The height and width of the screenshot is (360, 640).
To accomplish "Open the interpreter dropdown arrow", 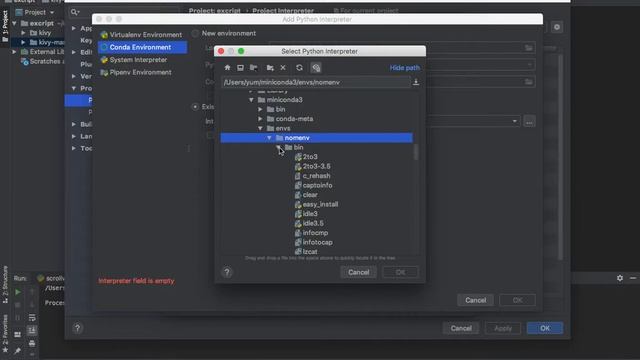I will click(514, 121).
